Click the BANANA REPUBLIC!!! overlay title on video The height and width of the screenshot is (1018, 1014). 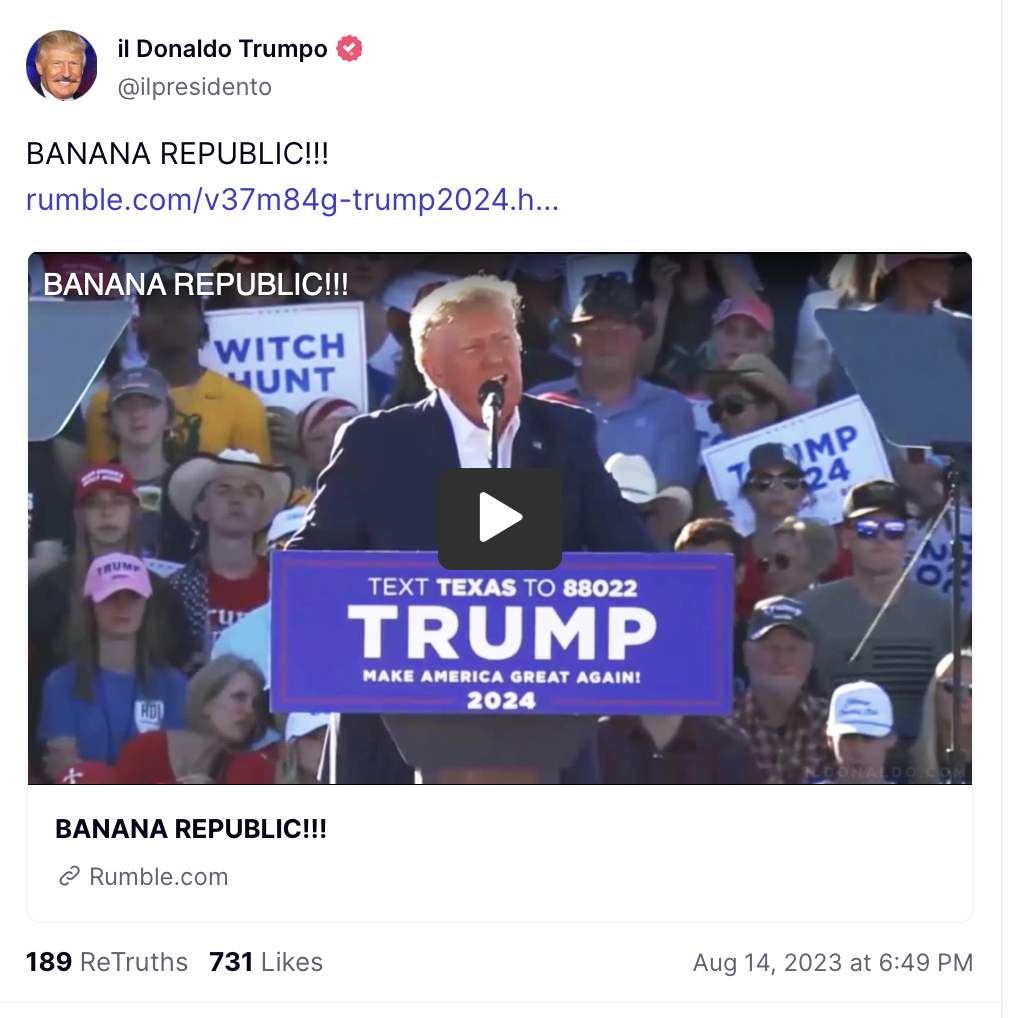click(x=195, y=284)
